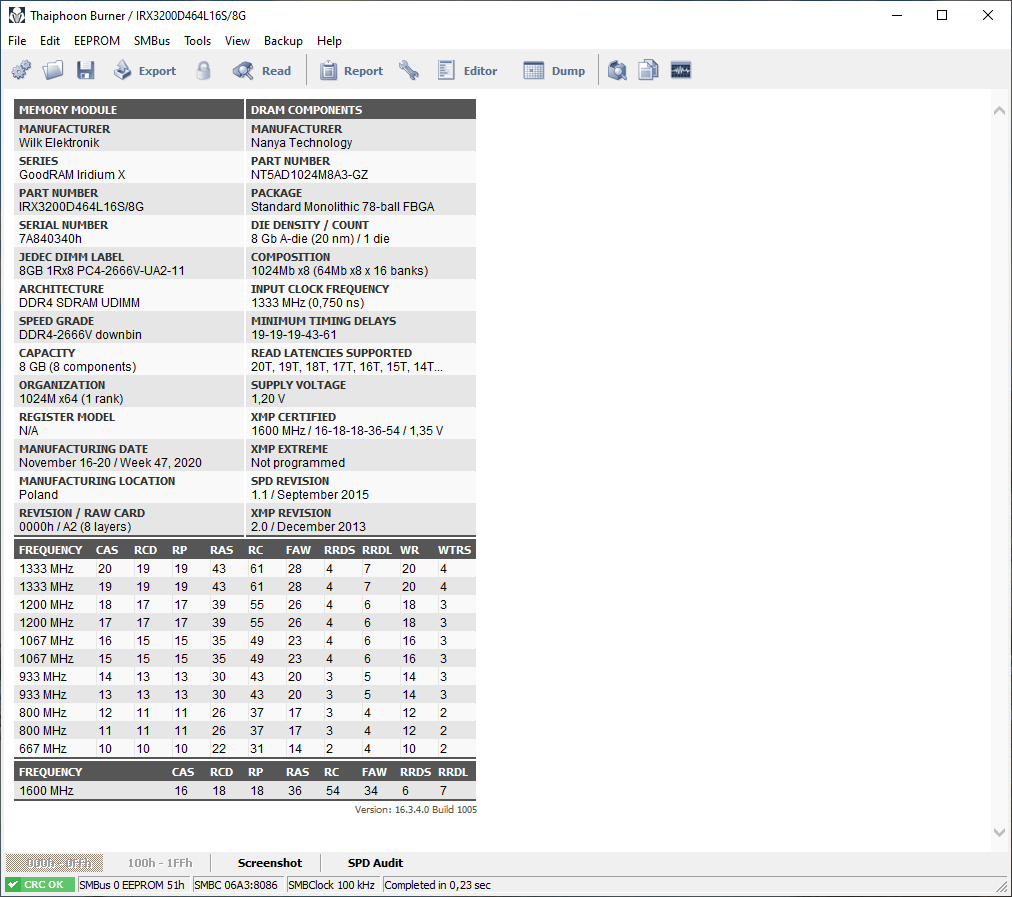Open the Help menu
1012x897 pixels.
click(x=329, y=41)
